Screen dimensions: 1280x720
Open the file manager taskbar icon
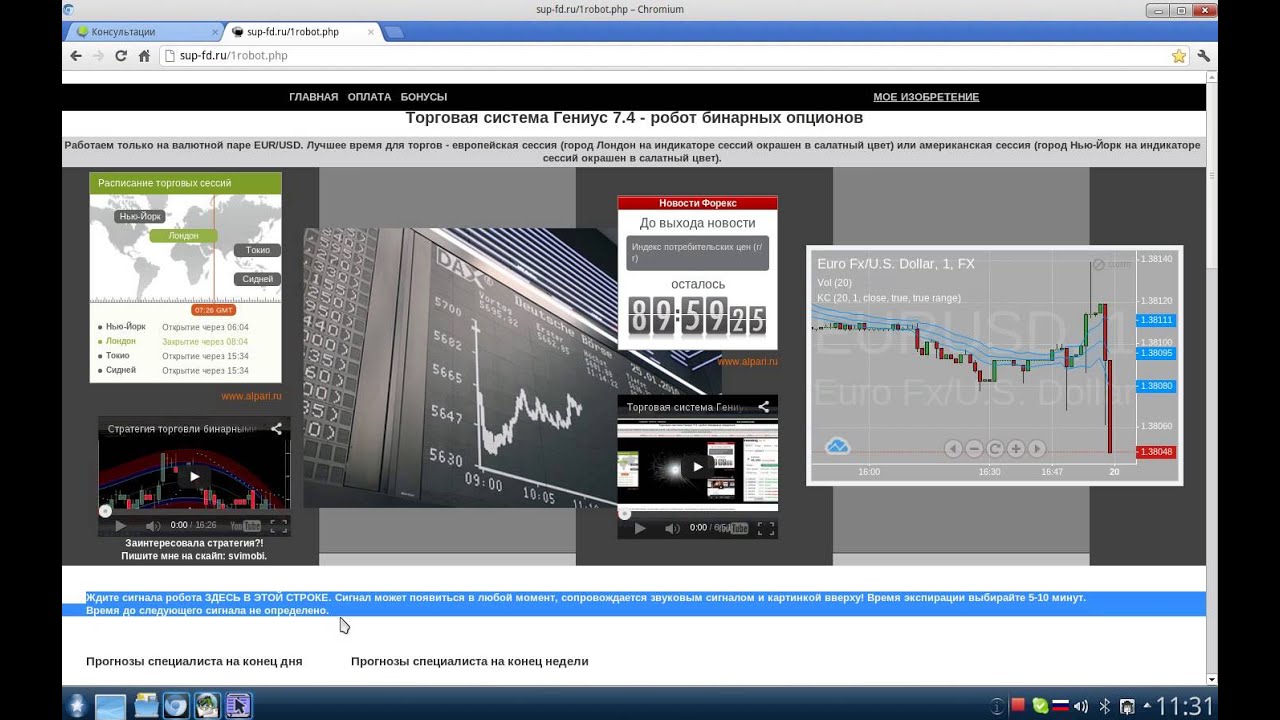(x=146, y=706)
